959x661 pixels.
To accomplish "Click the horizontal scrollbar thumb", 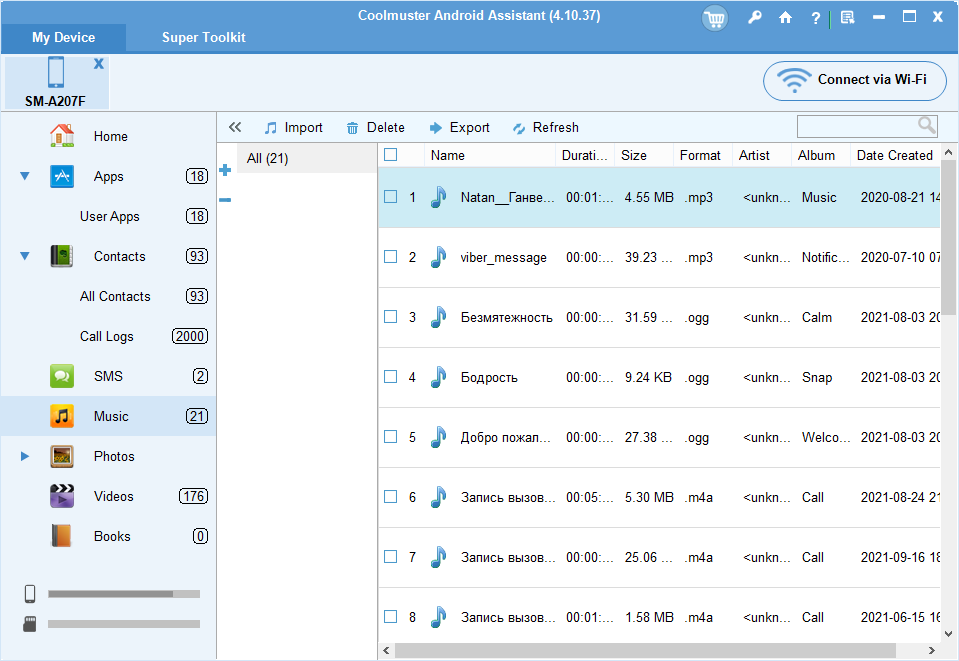I will point(645,650).
